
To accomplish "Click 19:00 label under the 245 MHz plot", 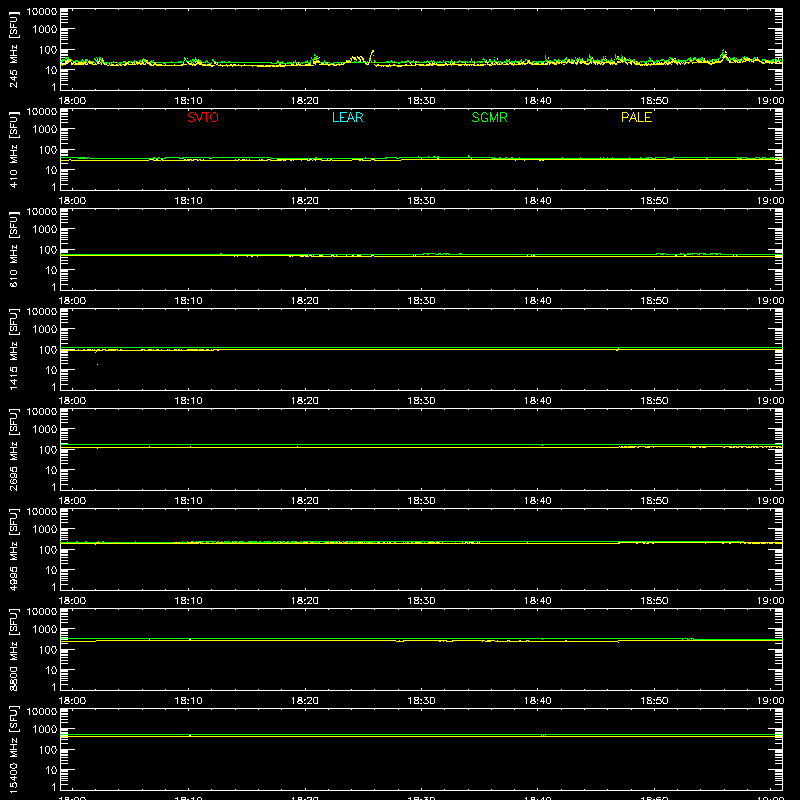I will [770, 101].
